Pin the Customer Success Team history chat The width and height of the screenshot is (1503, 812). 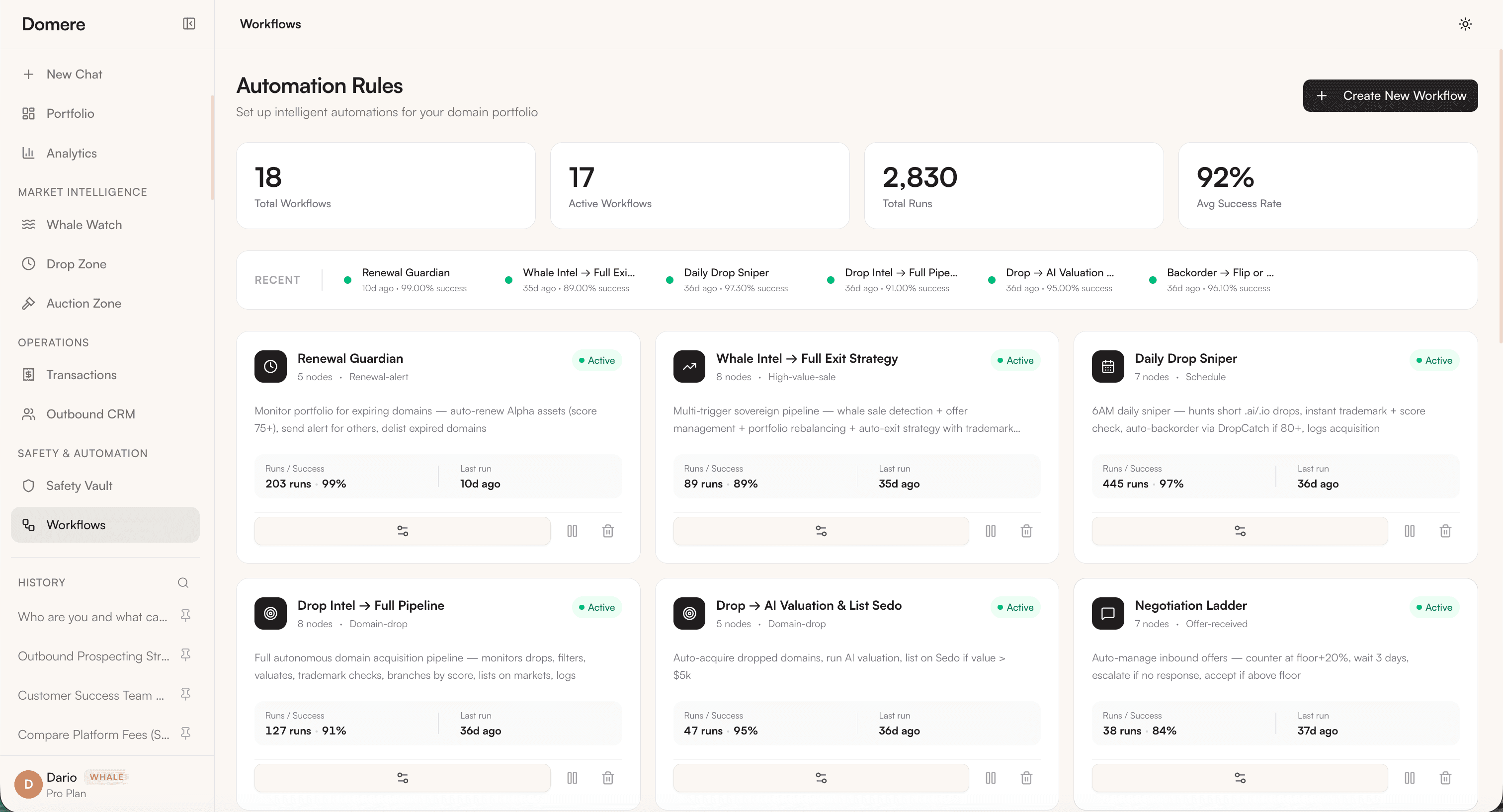tap(185, 694)
